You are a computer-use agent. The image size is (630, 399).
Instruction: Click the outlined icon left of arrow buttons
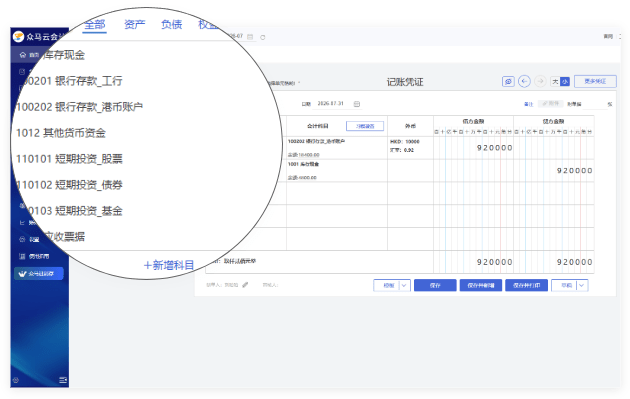(508, 82)
